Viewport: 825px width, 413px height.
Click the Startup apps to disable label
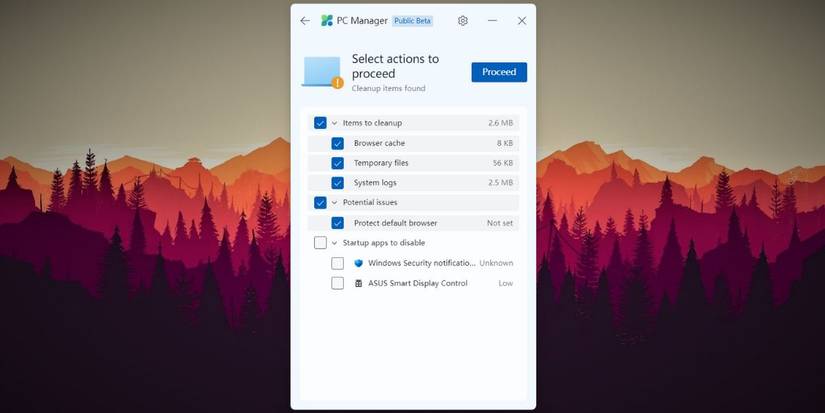[384, 243]
